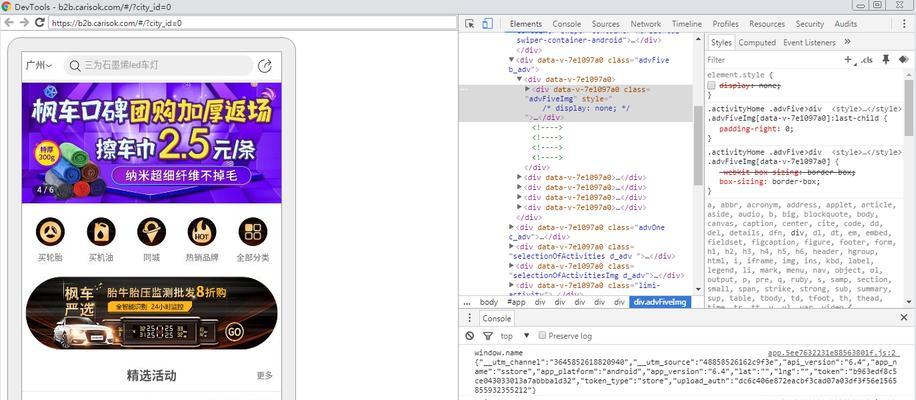Click the breadcrumb ellipsis
The width and height of the screenshot is (916, 400).
pyautogui.click(x=467, y=302)
